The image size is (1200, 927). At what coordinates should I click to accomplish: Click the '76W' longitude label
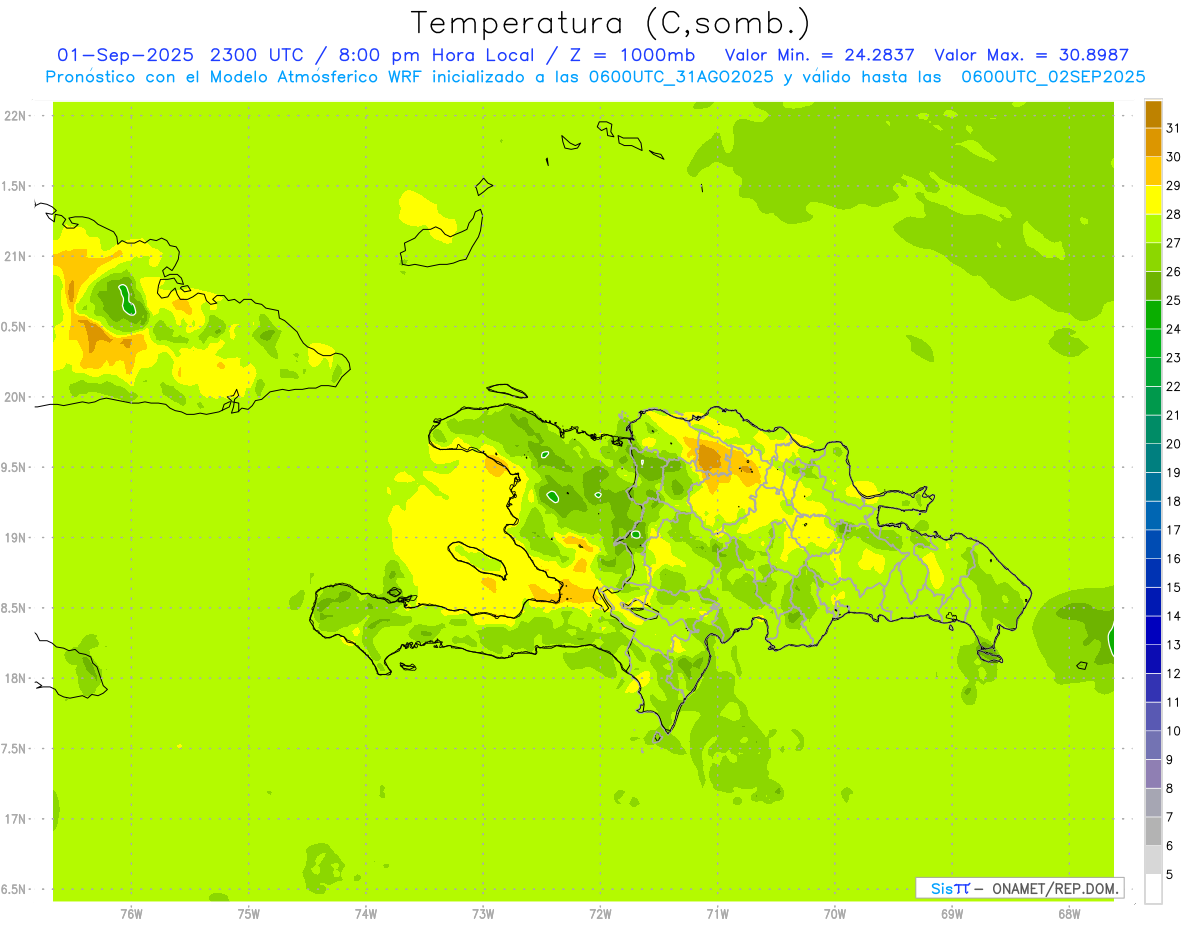(131, 914)
